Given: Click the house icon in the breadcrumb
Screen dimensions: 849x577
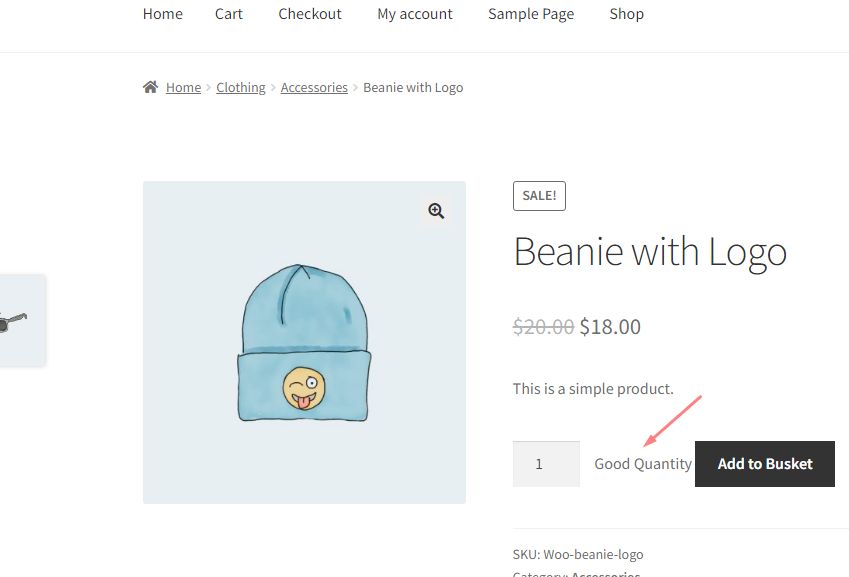Looking at the screenshot, I should [150, 87].
